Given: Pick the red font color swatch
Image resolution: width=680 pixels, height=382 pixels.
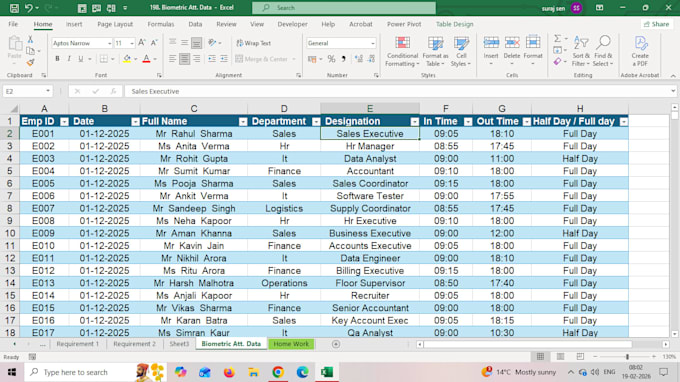Looking at the screenshot, I should pyautogui.click(x=146, y=59).
